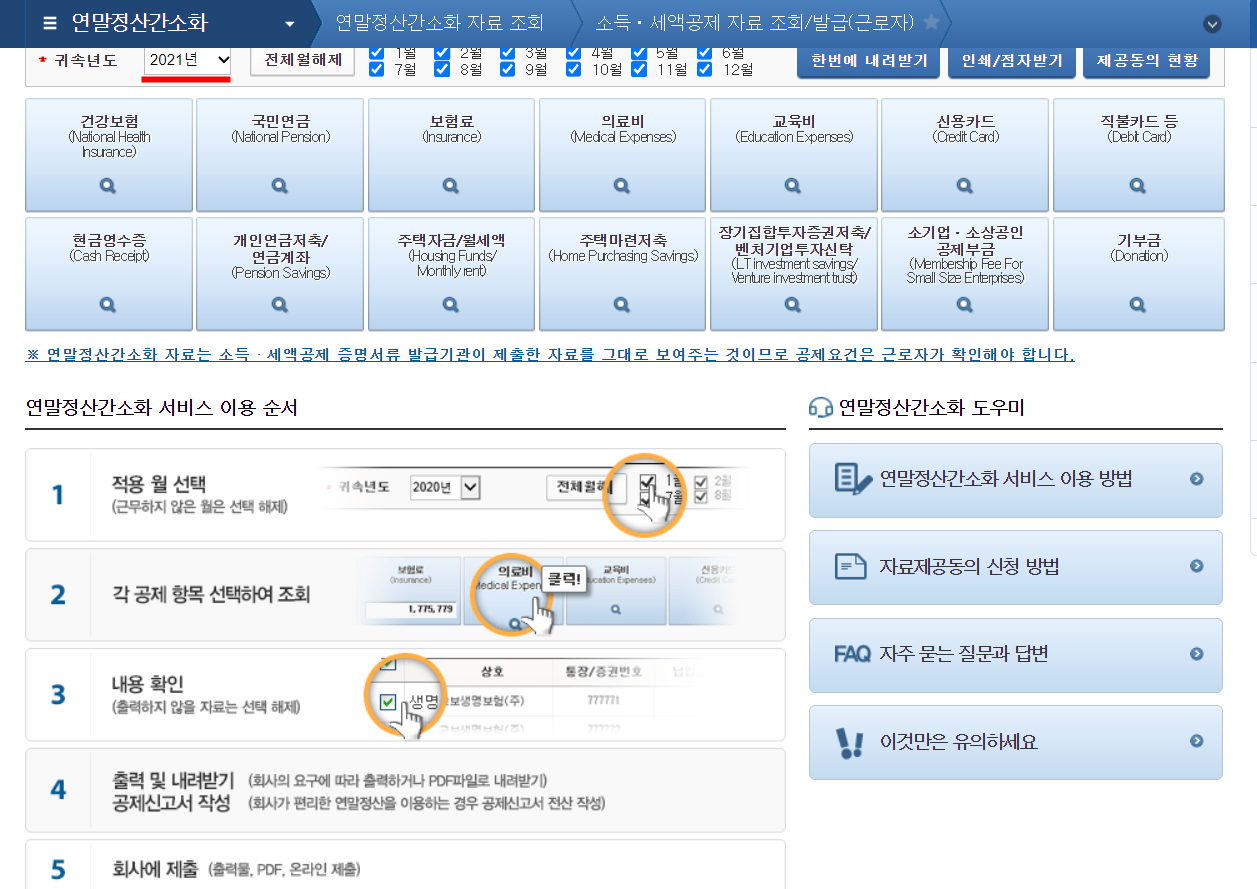Viewport: 1257px width, 889px height.
Task: Click the 연말정산간소화 서비스 이용 순서 heading
Action: click(161, 408)
